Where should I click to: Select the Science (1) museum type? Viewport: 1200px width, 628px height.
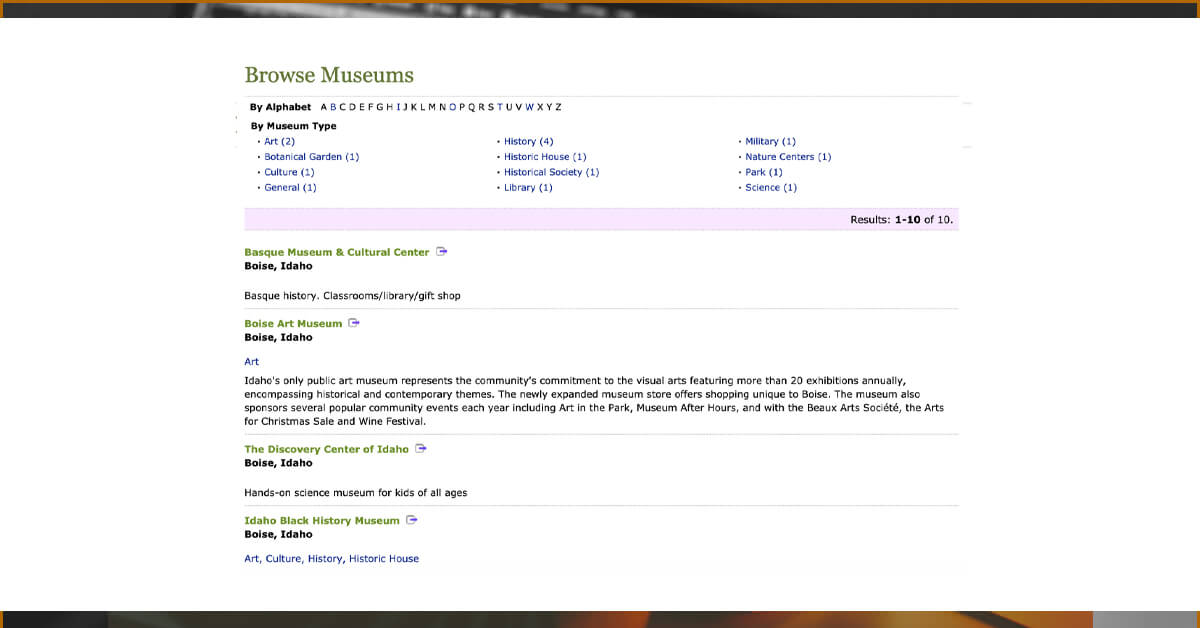pyautogui.click(x=771, y=188)
